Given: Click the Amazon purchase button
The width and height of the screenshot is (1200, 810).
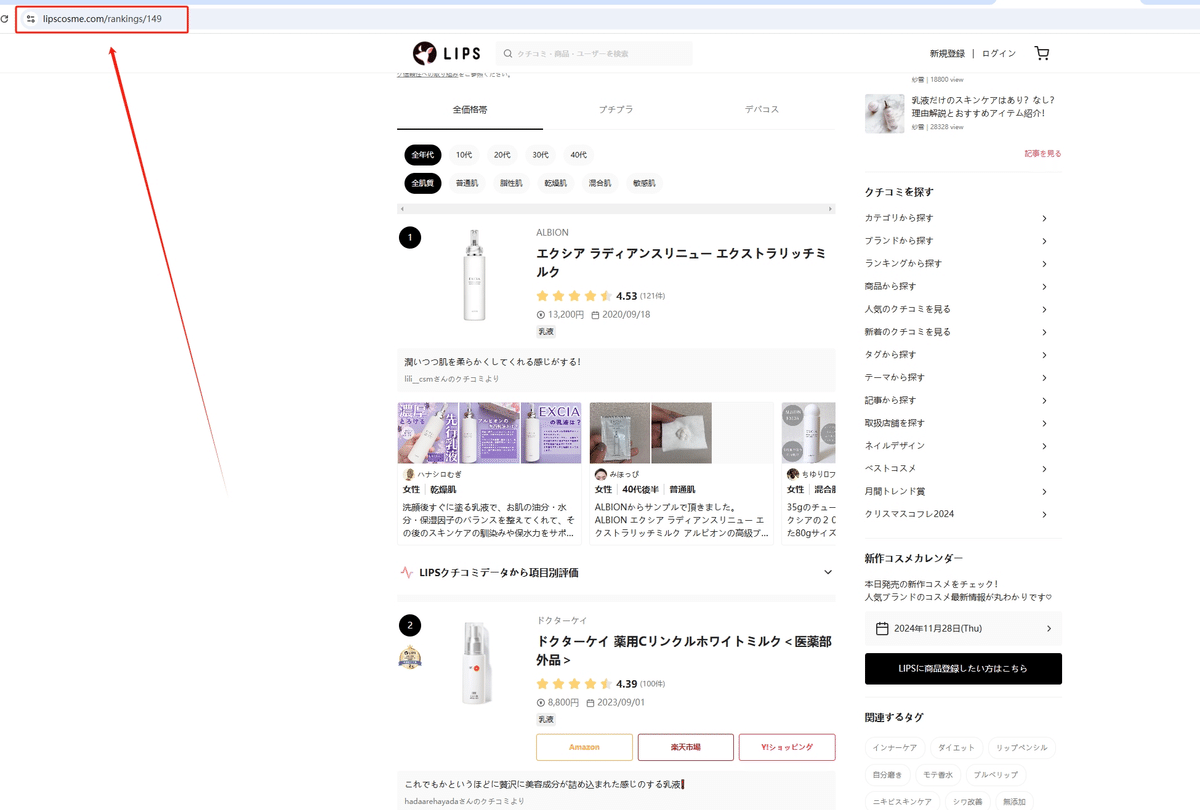Looking at the screenshot, I should point(585,747).
